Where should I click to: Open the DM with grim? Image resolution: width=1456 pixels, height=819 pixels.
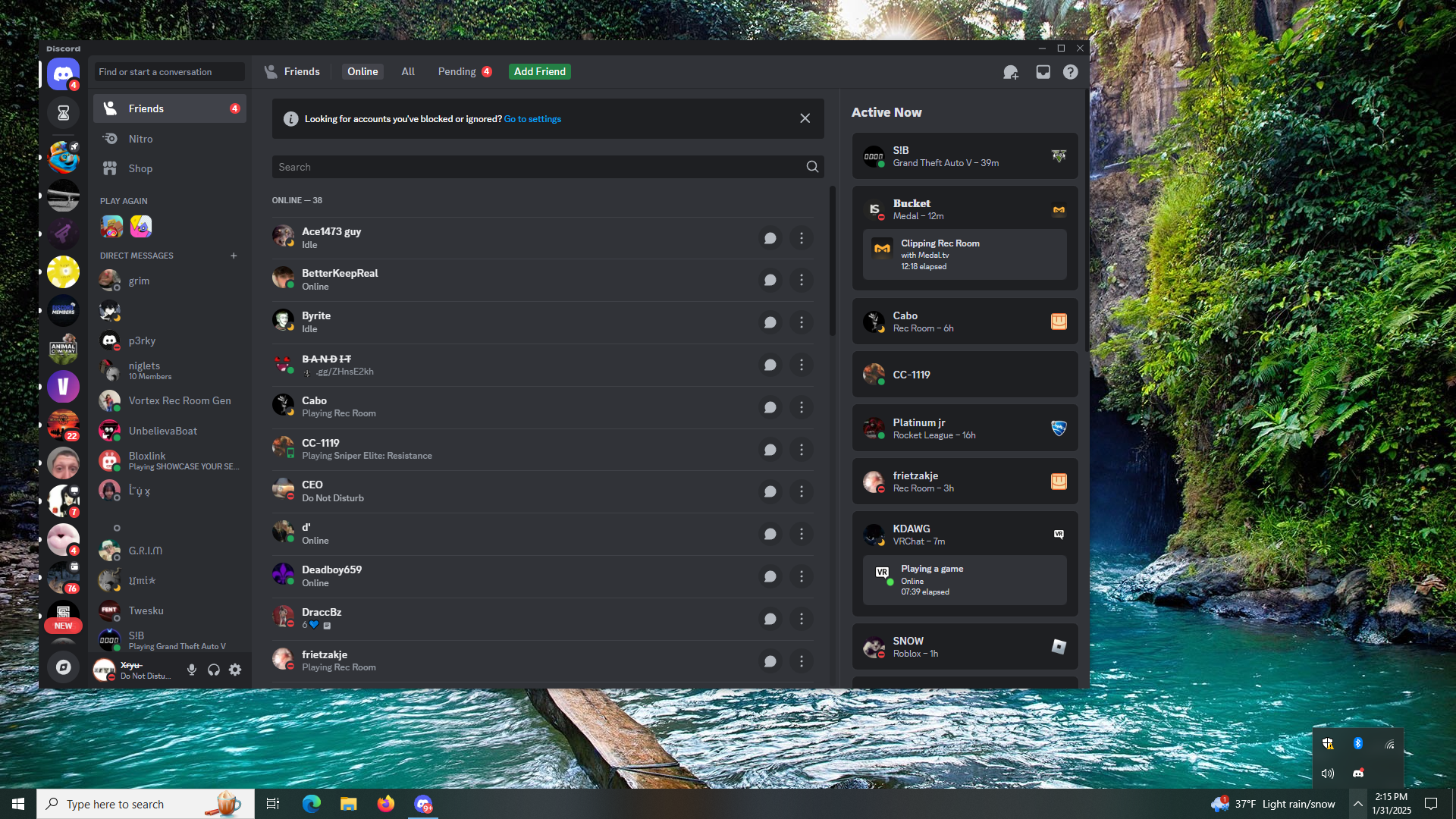(169, 281)
